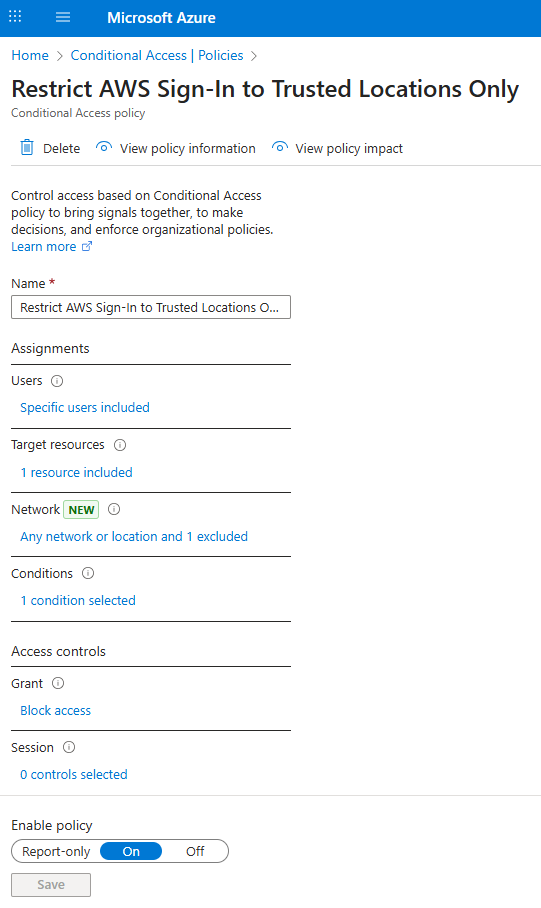Click the policy Name input field
The image size is (541, 908).
click(151, 307)
